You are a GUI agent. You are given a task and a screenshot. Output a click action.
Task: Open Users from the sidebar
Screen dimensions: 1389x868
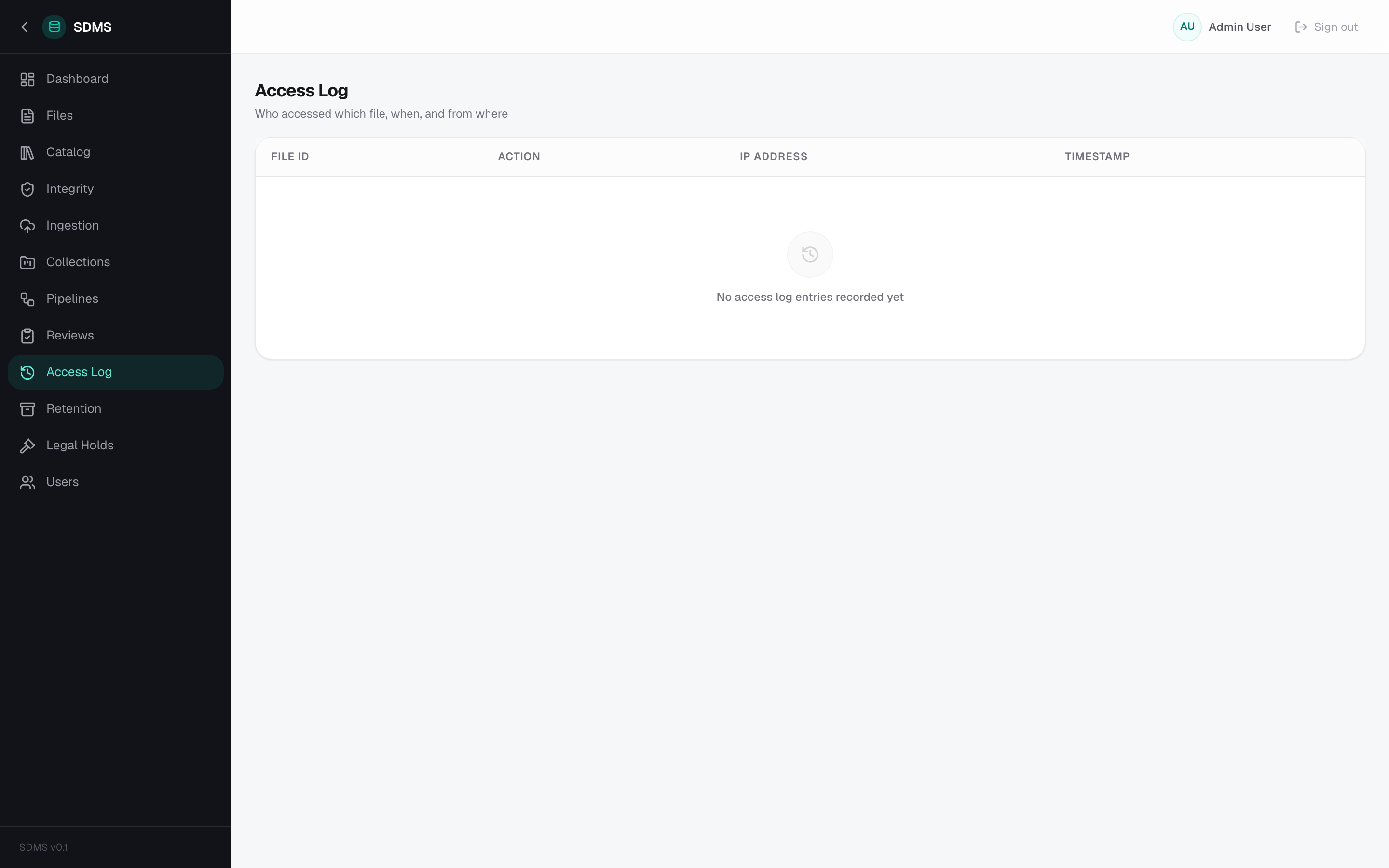click(x=115, y=483)
